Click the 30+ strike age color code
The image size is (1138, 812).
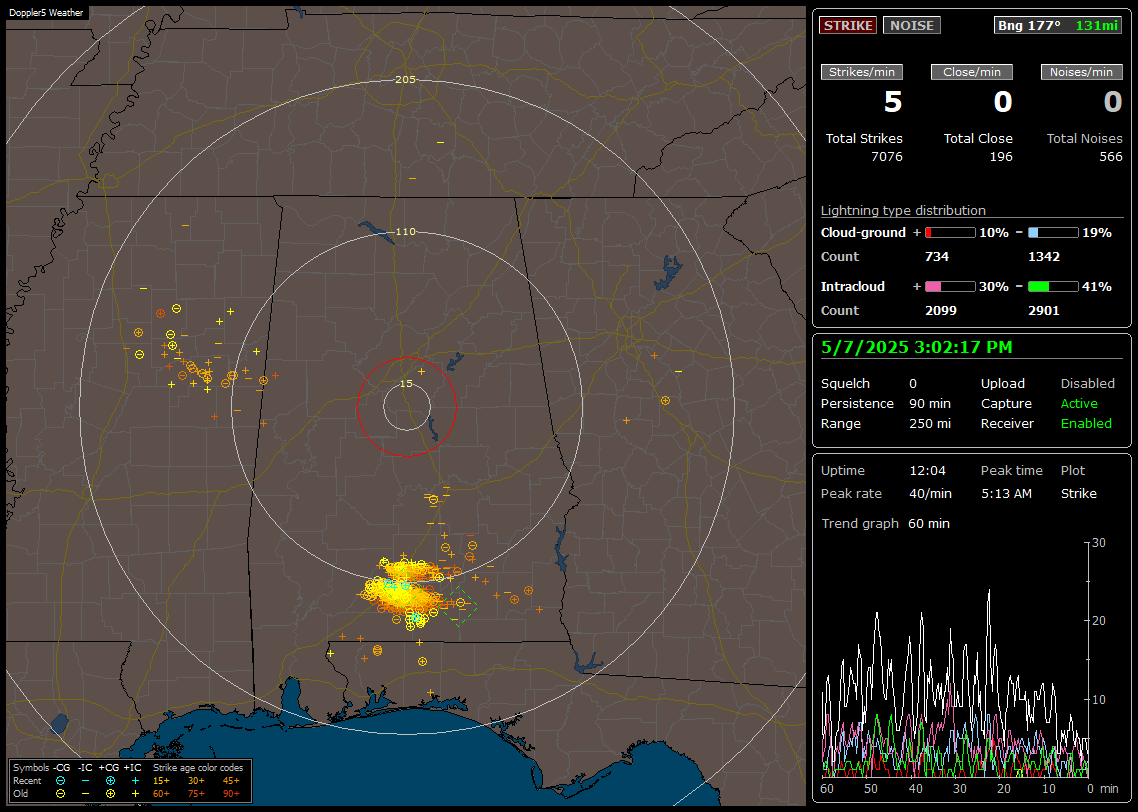pyautogui.click(x=196, y=781)
